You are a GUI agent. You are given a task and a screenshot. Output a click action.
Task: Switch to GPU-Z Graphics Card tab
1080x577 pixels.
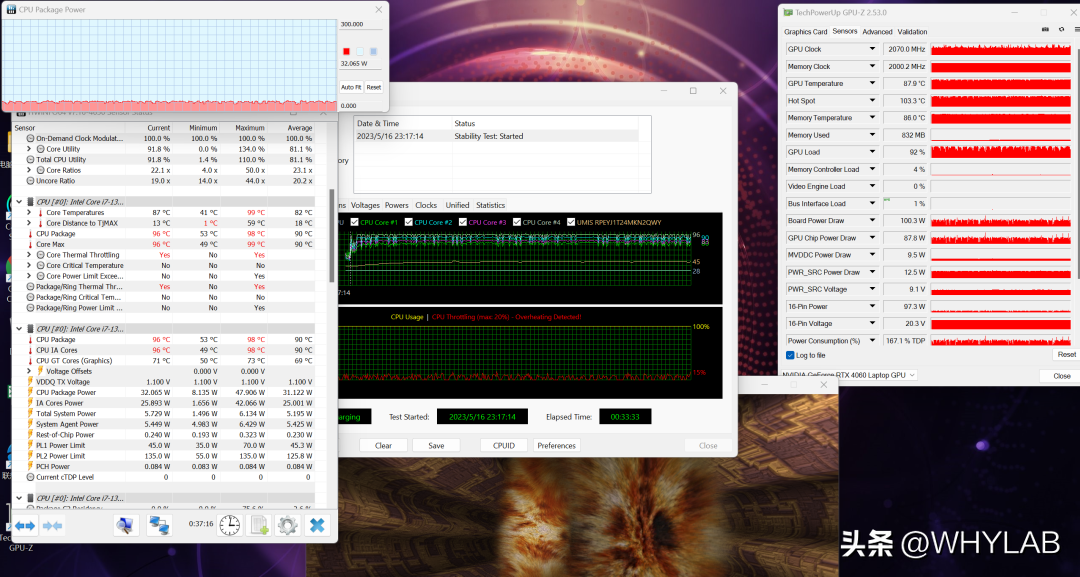(805, 32)
